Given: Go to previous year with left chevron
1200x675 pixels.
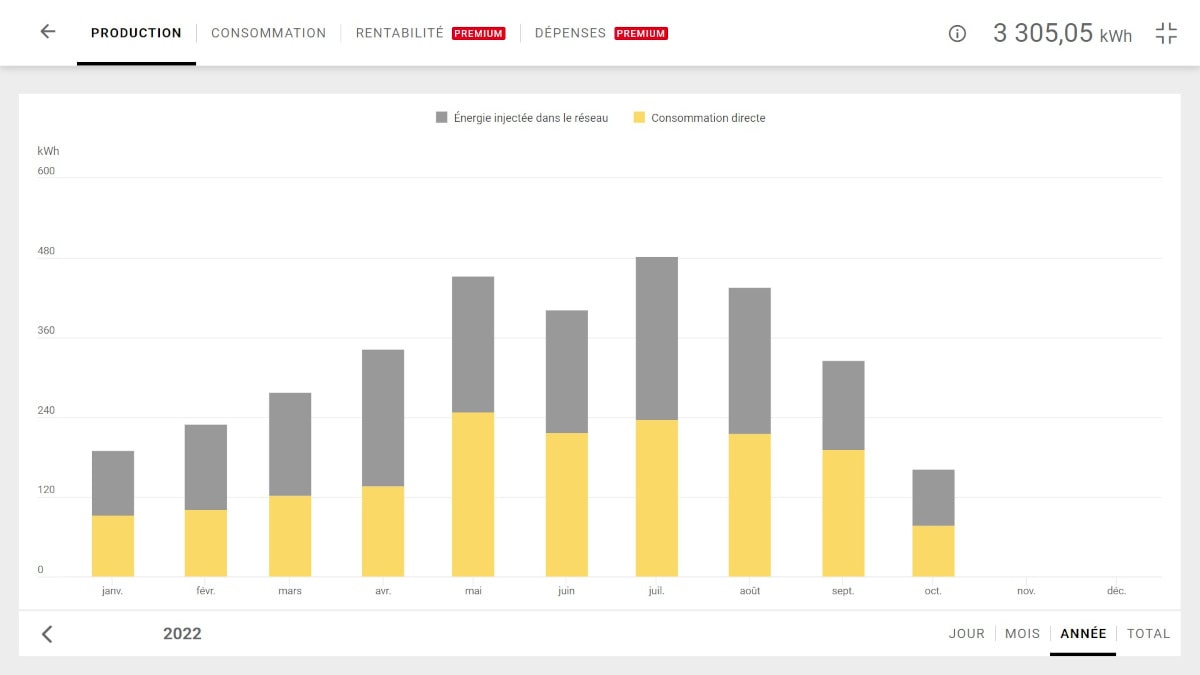Looking at the screenshot, I should [47, 634].
